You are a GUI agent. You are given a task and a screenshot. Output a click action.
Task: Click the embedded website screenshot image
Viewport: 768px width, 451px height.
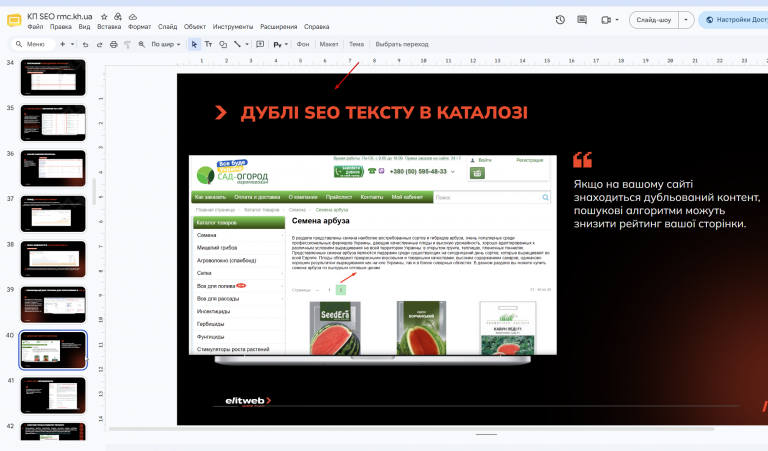pos(373,255)
